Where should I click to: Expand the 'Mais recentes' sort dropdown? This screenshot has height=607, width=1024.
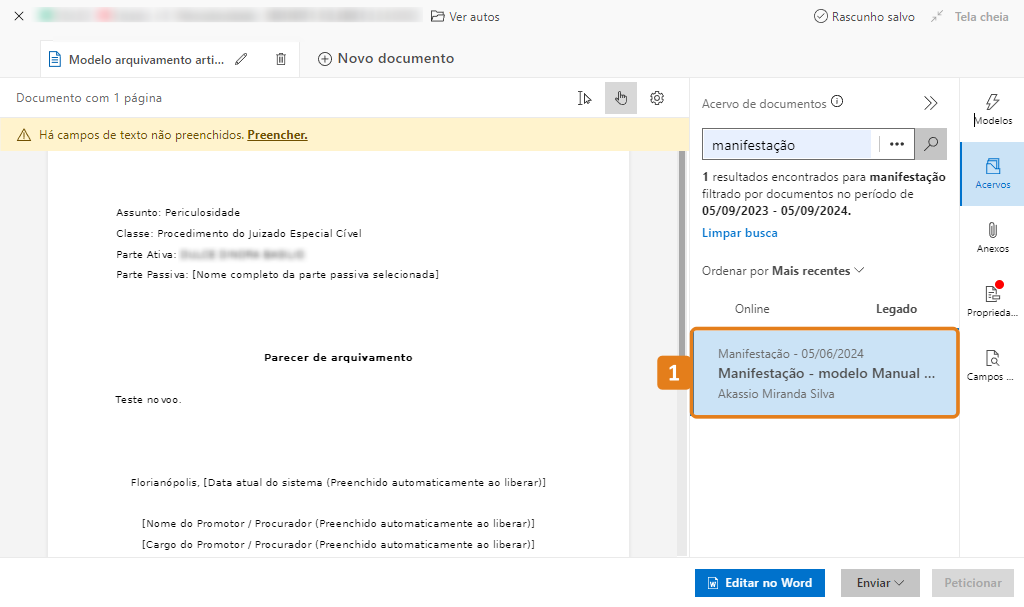[818, 271]
